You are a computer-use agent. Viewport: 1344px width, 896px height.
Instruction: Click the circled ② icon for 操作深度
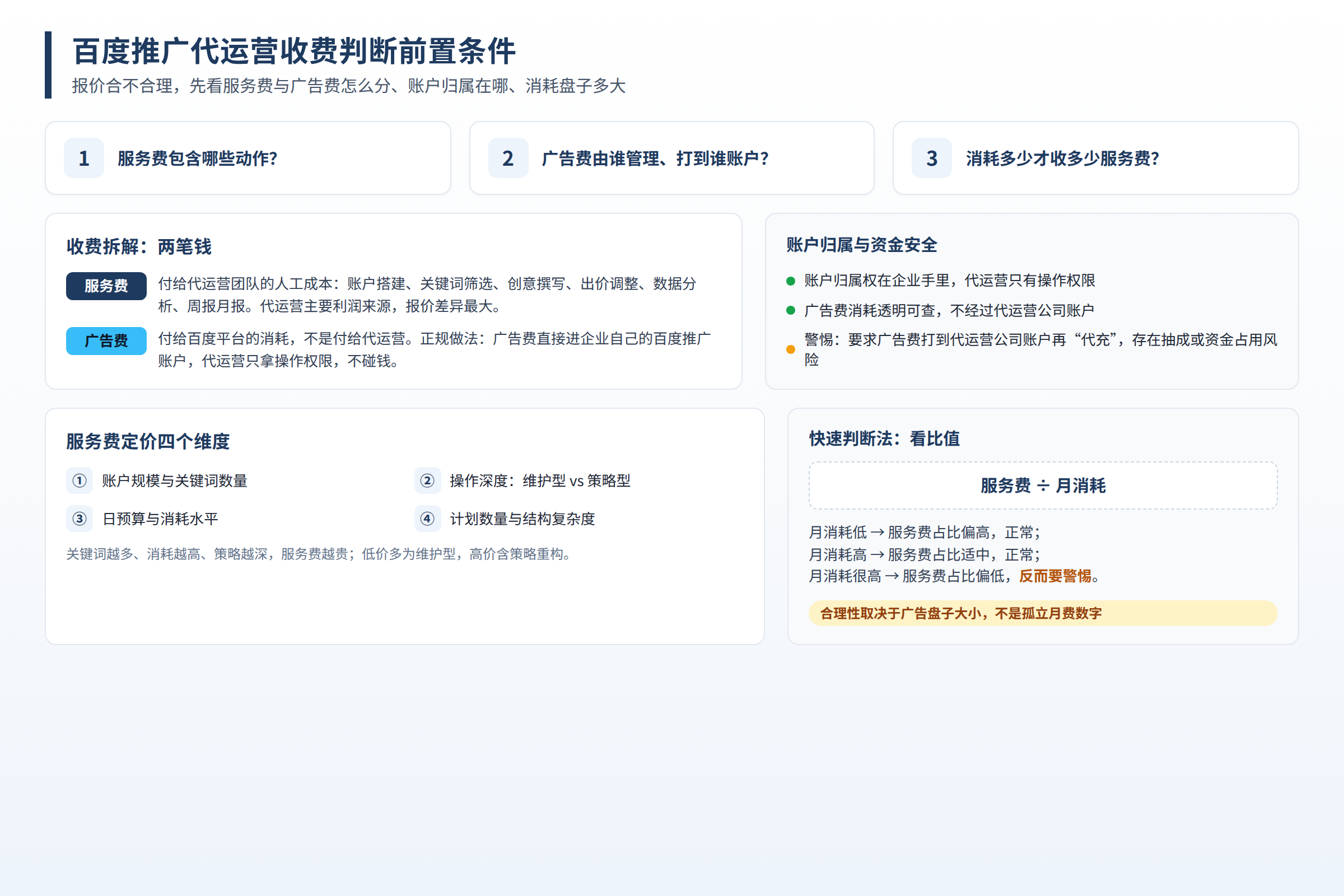[427, 480]
